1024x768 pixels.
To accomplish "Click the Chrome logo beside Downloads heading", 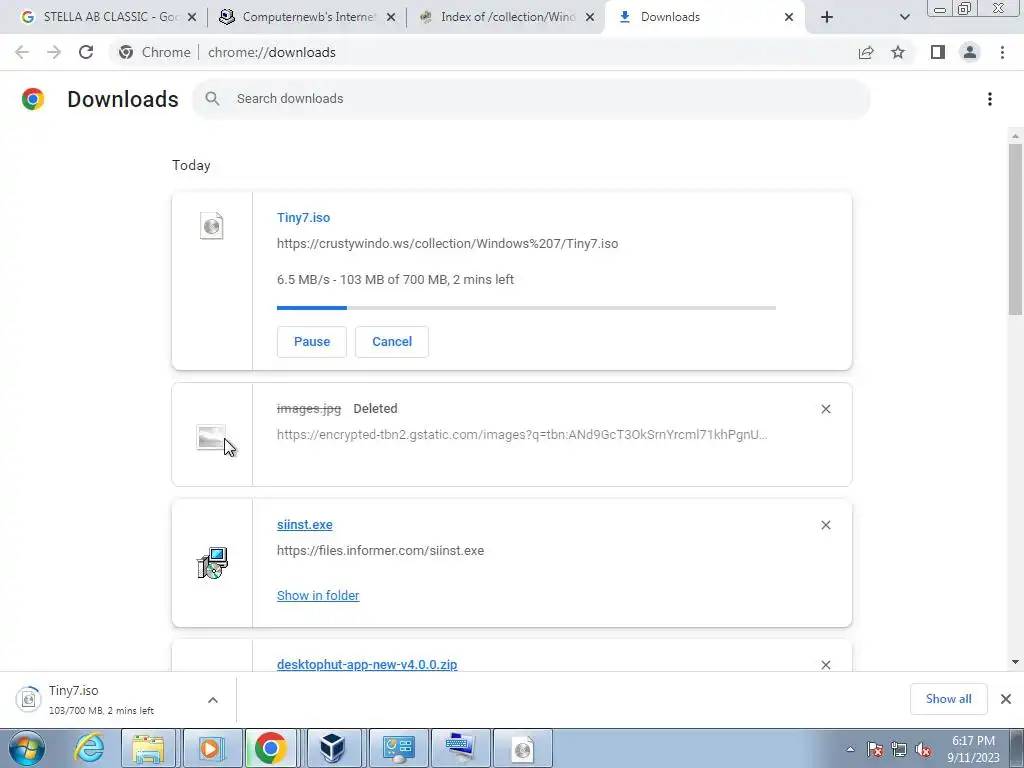I will point(33,99).
